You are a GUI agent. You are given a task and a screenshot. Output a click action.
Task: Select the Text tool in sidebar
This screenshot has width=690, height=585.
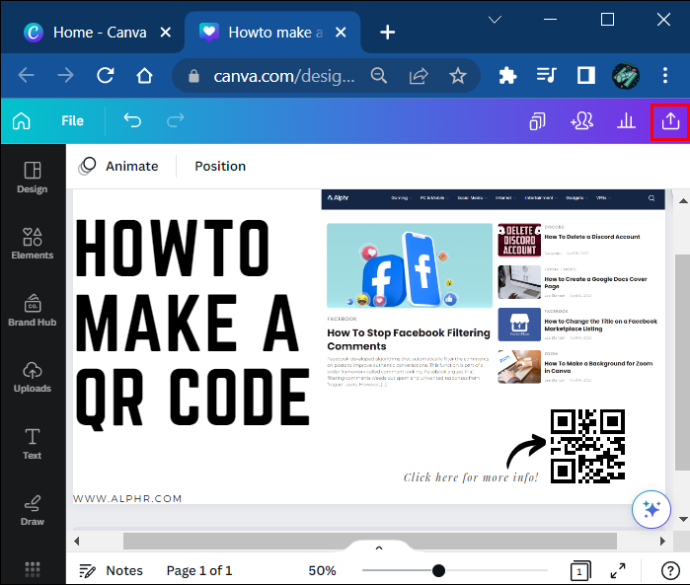(x=32, y=444)
